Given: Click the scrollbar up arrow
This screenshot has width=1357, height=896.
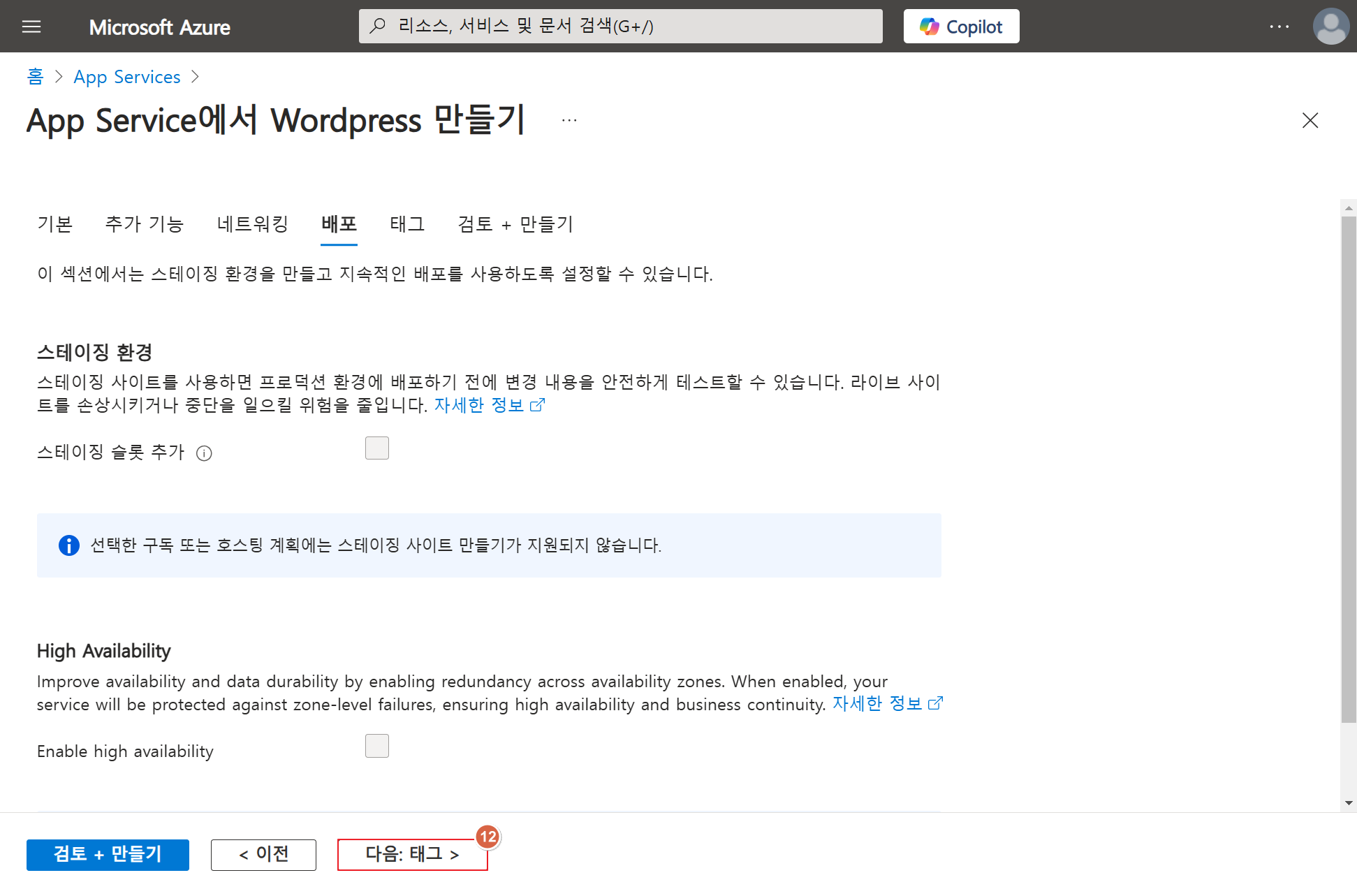Looking at the screenshot, I should point(1349,207).
